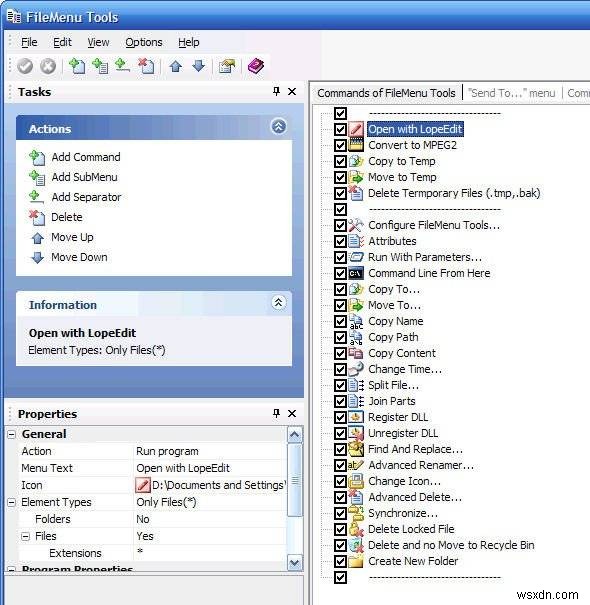Open the Edit menu
The height and width of the screenshot is (605, 590).
tap(62, 42)
